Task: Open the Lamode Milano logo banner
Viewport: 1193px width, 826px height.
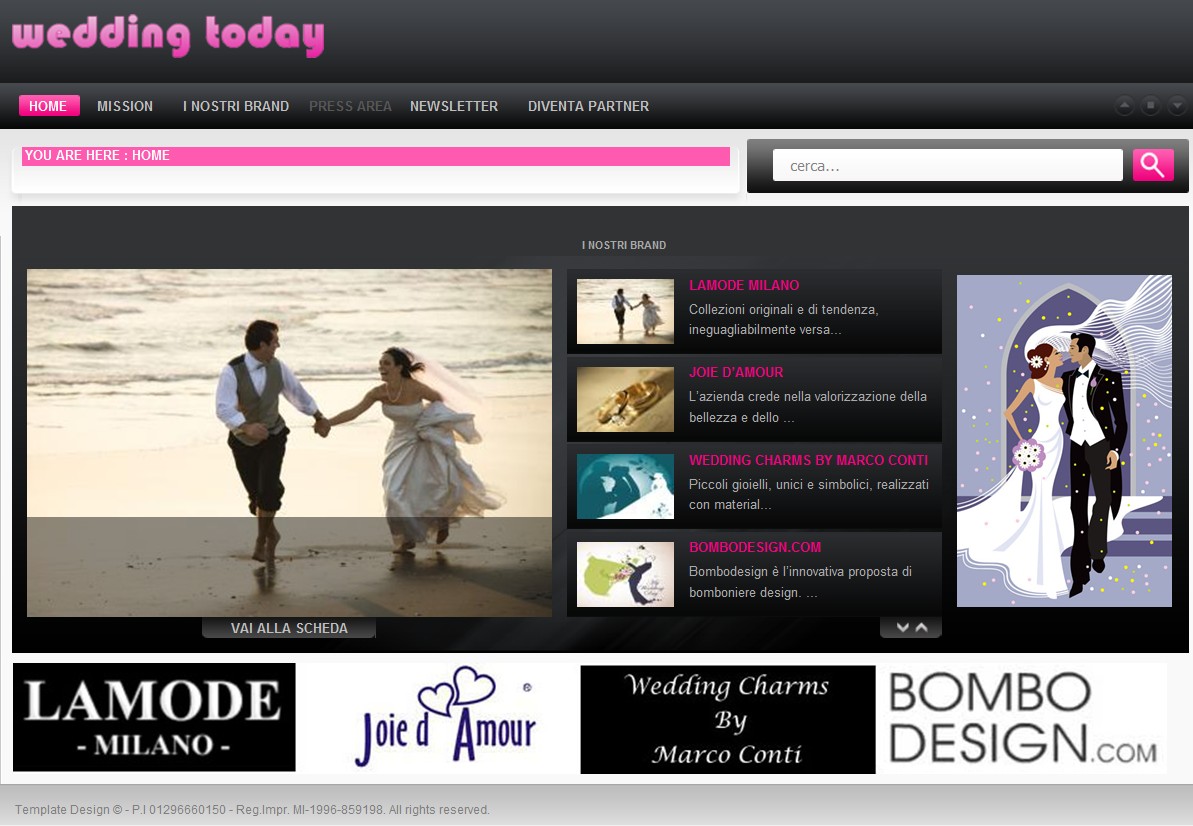Action: [154, 717]
